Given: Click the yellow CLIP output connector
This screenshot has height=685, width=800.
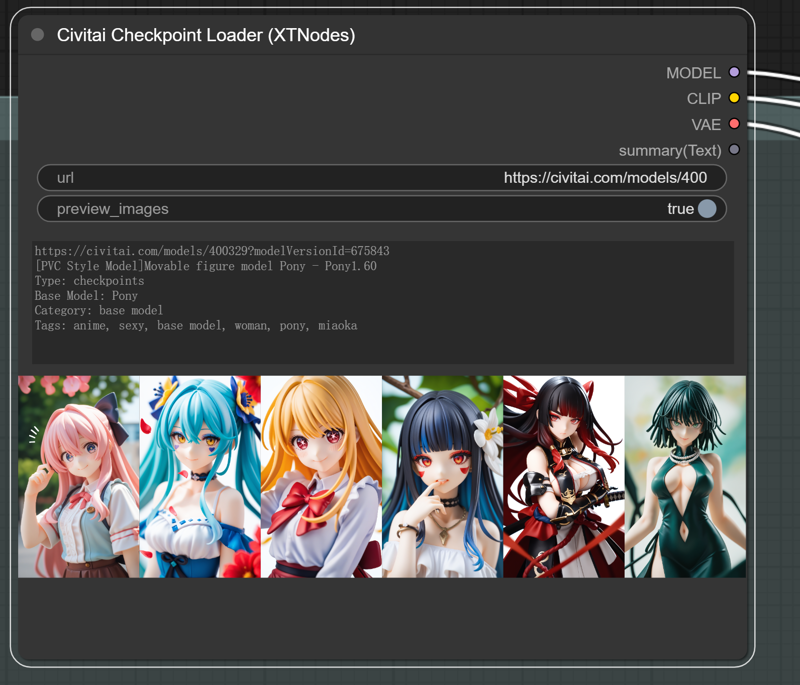Looking at the screenshot, I should 734,98.
